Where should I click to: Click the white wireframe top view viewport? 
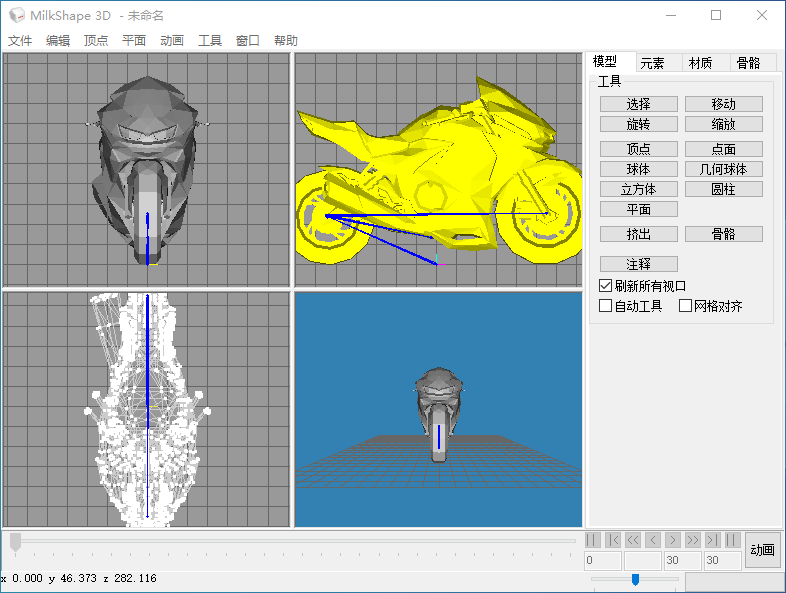pyautogui.click(x=146, y=410)
